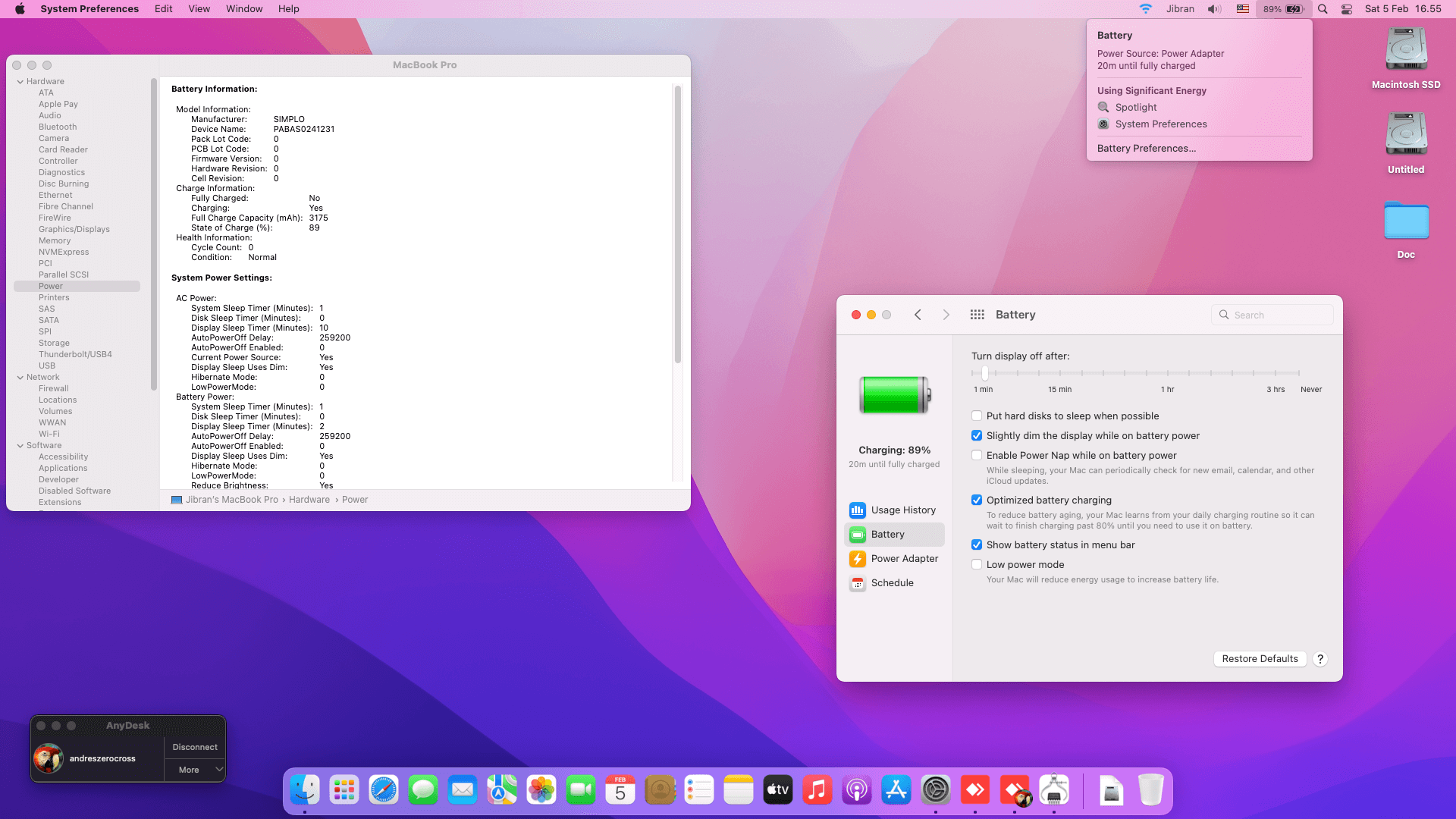
Task: Select Graphics/Displays in hardware list
Action: 74,230
